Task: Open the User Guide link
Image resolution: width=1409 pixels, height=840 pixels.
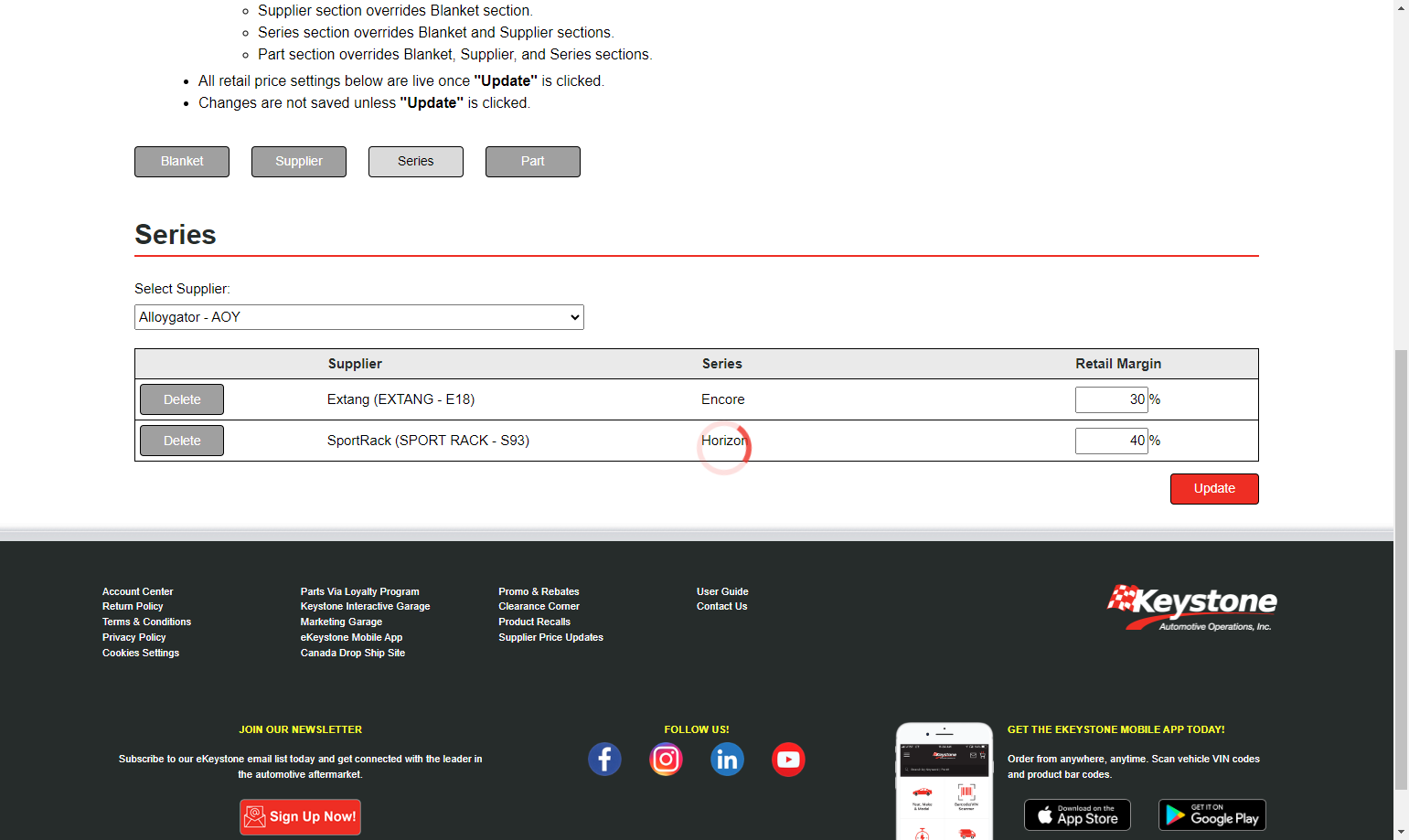Action: [x=722, y=592]
